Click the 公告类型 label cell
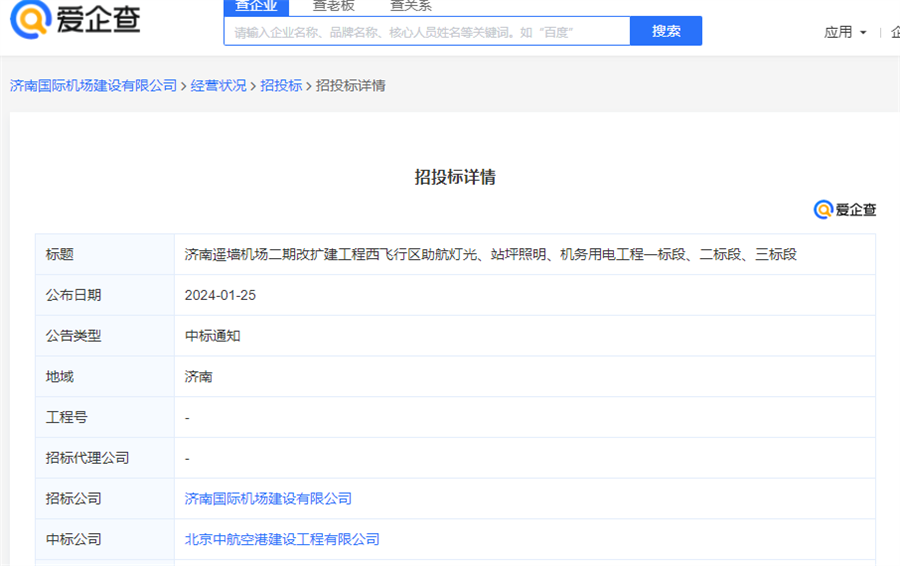This screenshot has width=900, height=566. pyautogui.click(x=105, y=336)
